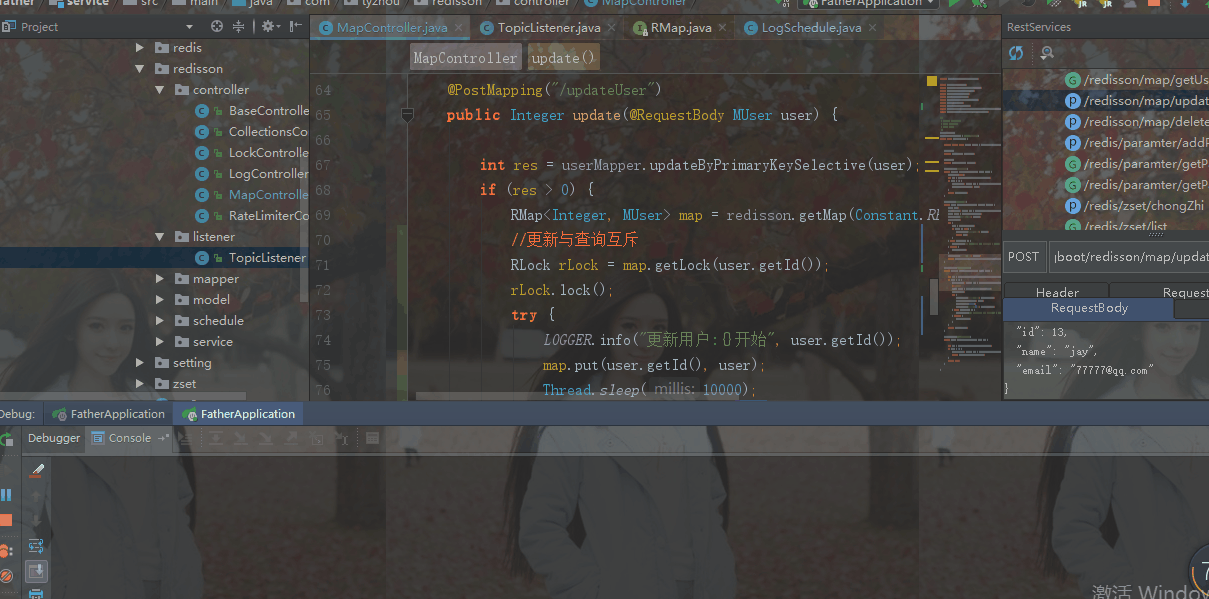Click the green Run button in top toolbar
1209x599 pixels.
[x=954, y=3]
